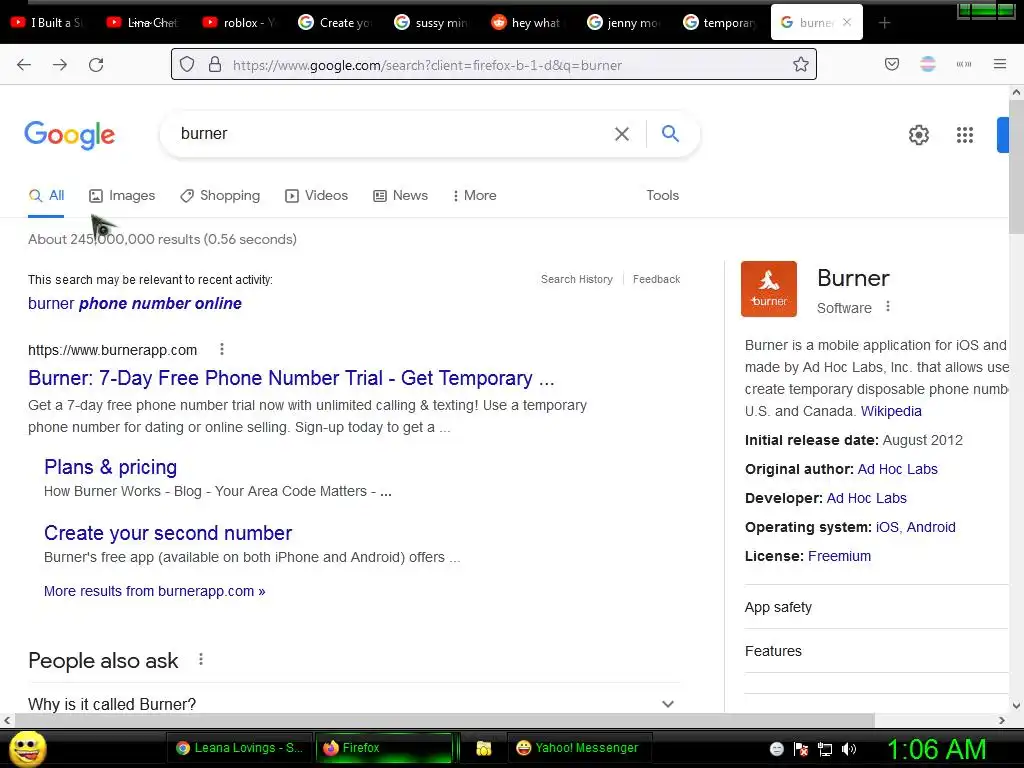Viewport: 1024px width, 768px height.
Task: Open People also ask options menu
Action: [201, 660]
